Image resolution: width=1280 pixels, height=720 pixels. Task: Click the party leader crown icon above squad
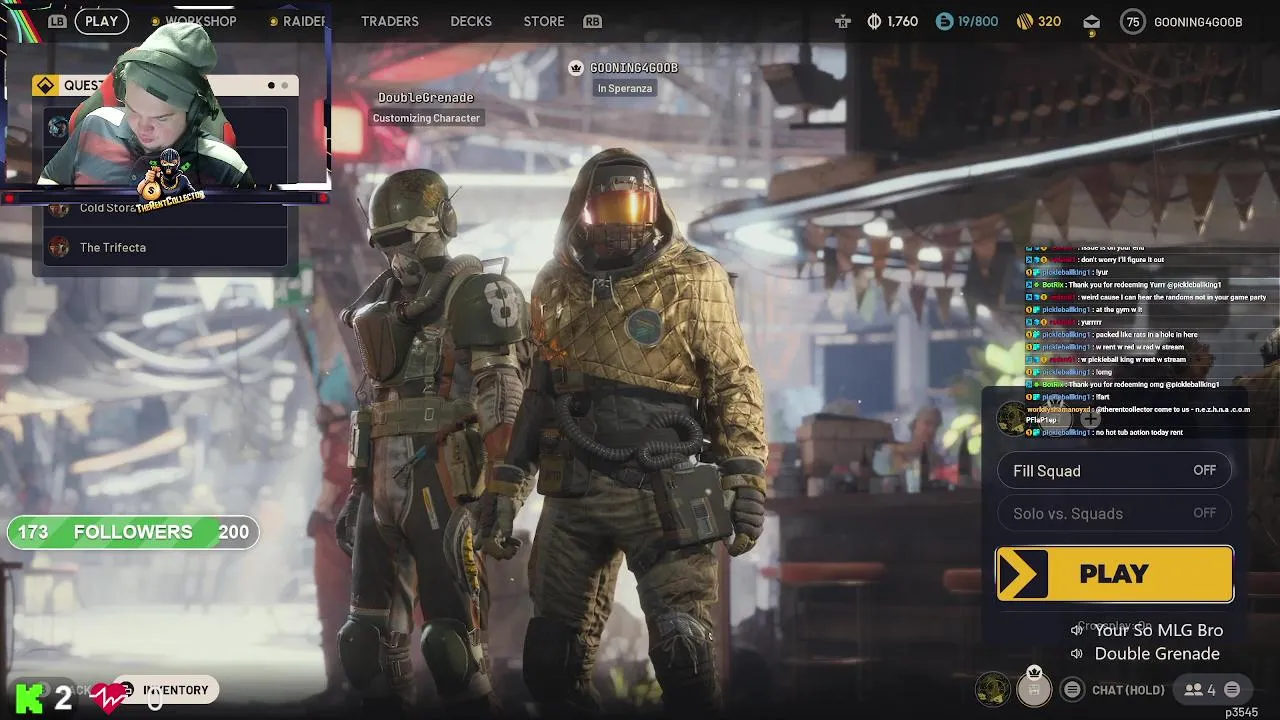[575, 67]
